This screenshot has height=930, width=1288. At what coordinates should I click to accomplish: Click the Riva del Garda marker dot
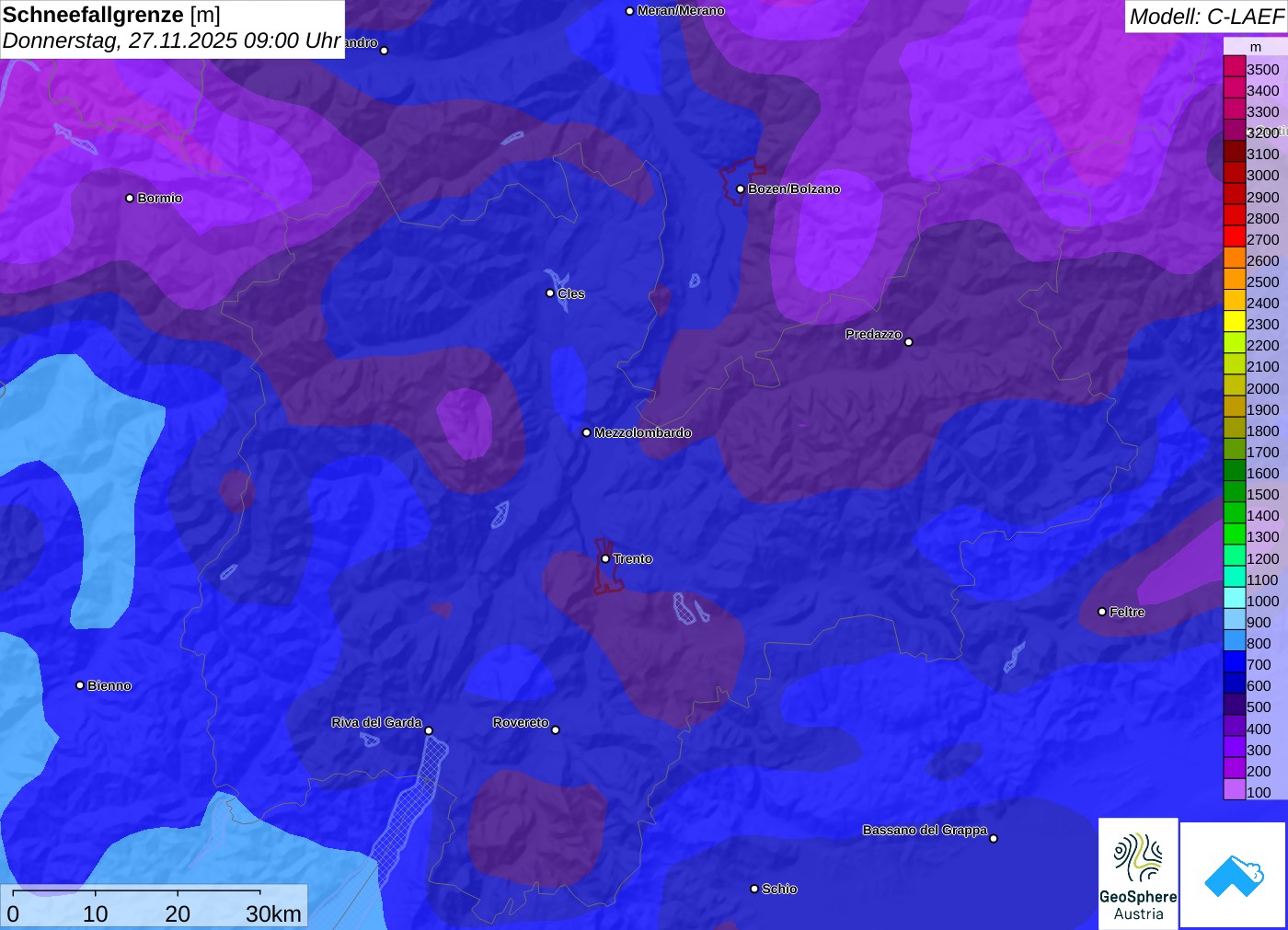tap(429, 731)
